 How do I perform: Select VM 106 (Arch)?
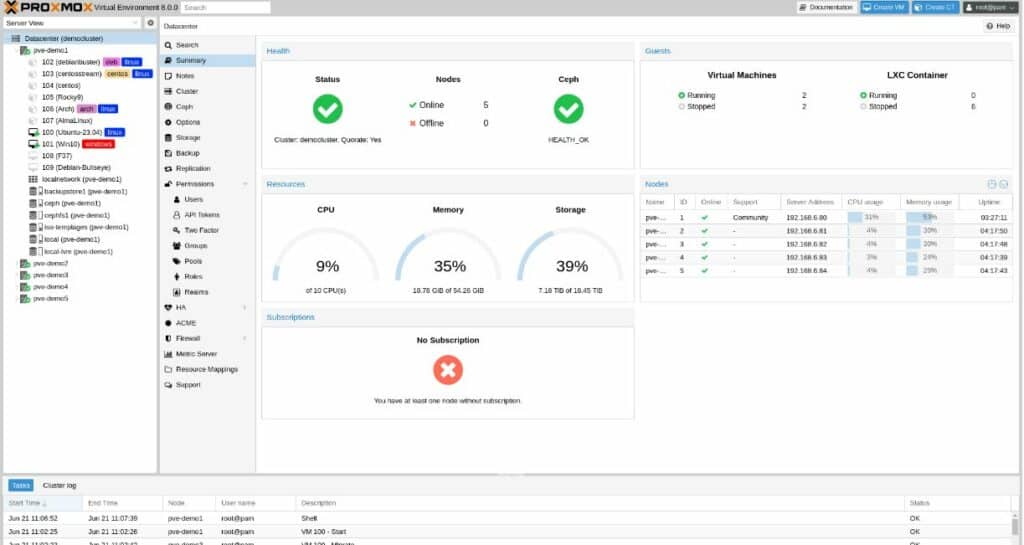pyautogui.click(x=57, y=109)
